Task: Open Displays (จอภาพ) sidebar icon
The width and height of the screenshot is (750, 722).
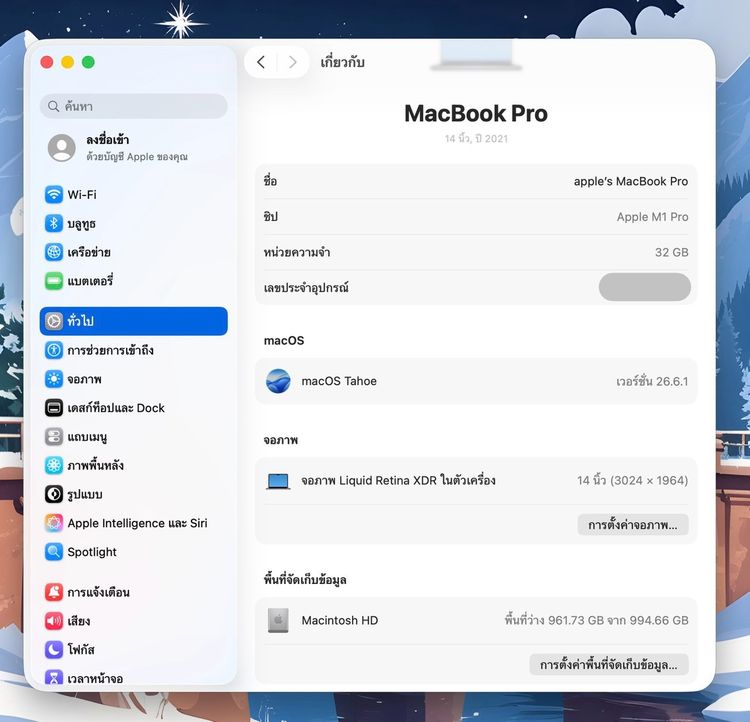Action: (54, 379)
